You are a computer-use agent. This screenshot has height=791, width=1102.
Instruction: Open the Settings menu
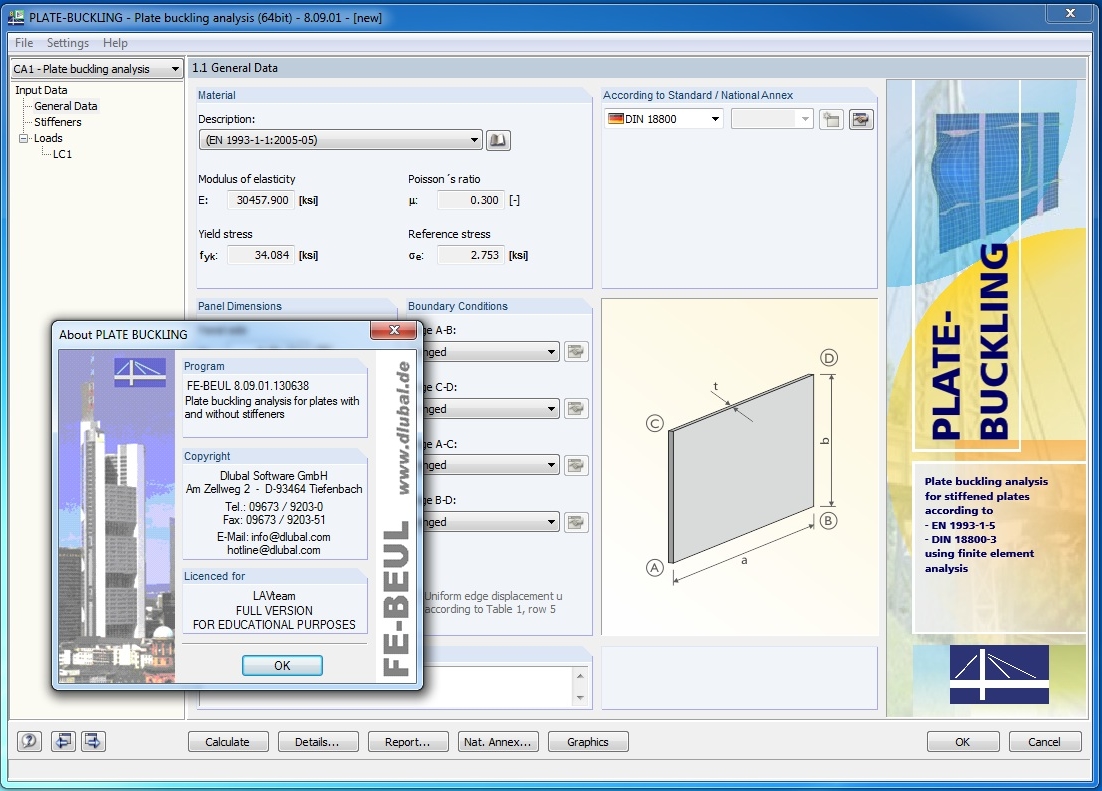click(x=67, y=43)
